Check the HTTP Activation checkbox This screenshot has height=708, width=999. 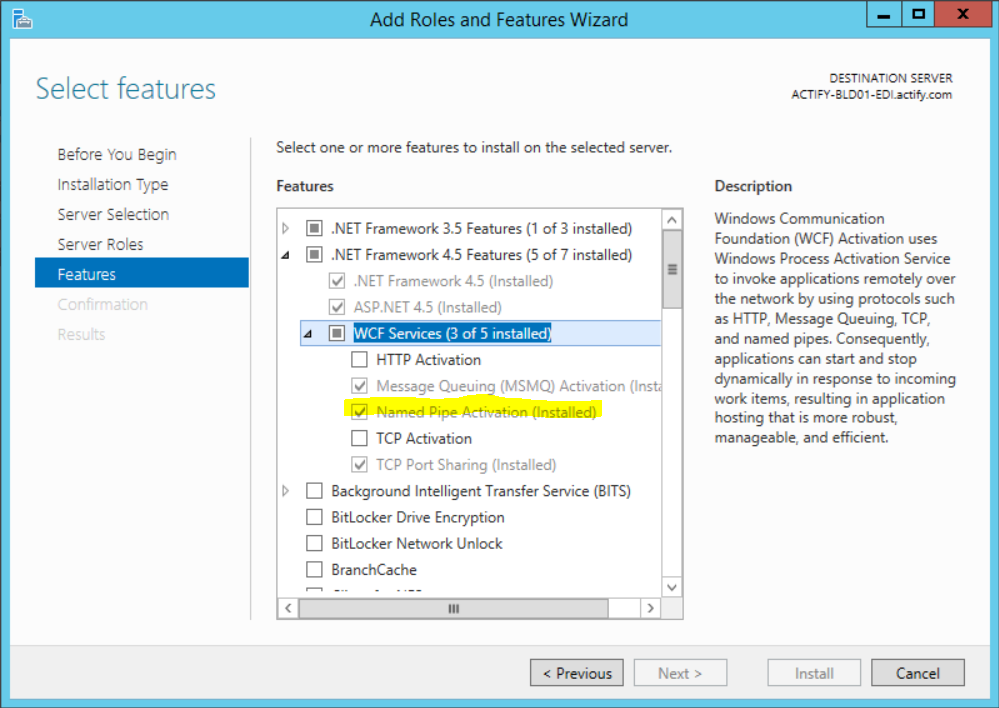coord(360,360)
